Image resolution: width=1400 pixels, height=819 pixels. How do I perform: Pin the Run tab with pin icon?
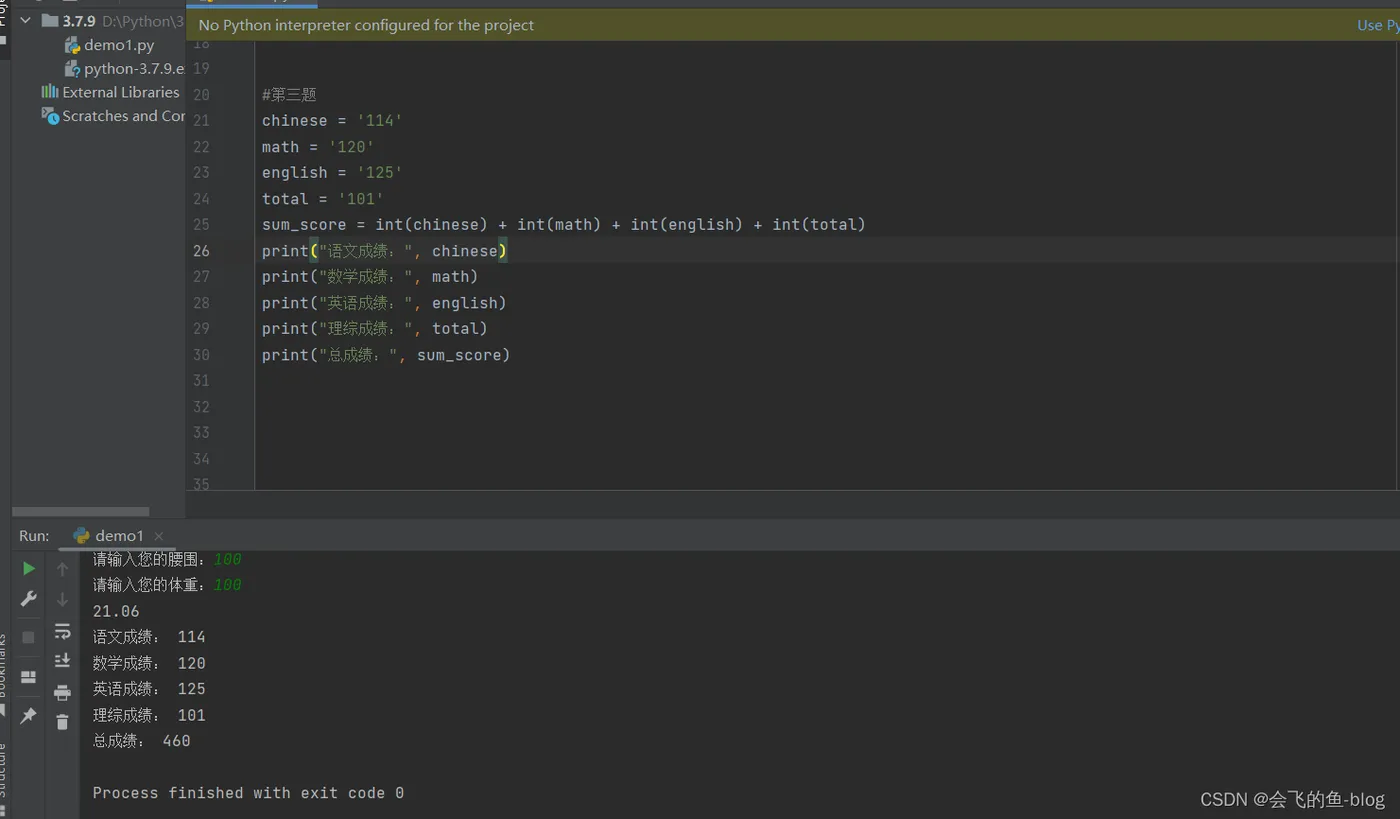(x=29, y=716)
